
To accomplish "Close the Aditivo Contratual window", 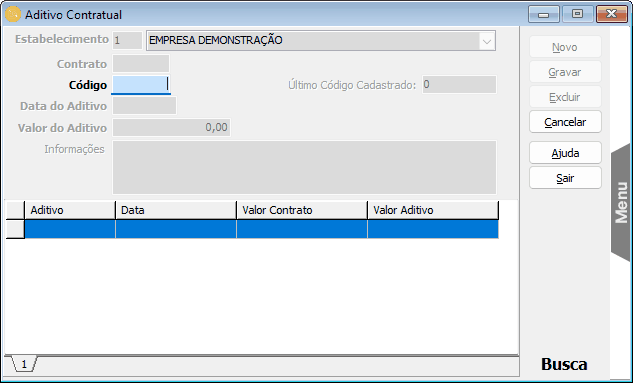I will [x=612, y=14].
